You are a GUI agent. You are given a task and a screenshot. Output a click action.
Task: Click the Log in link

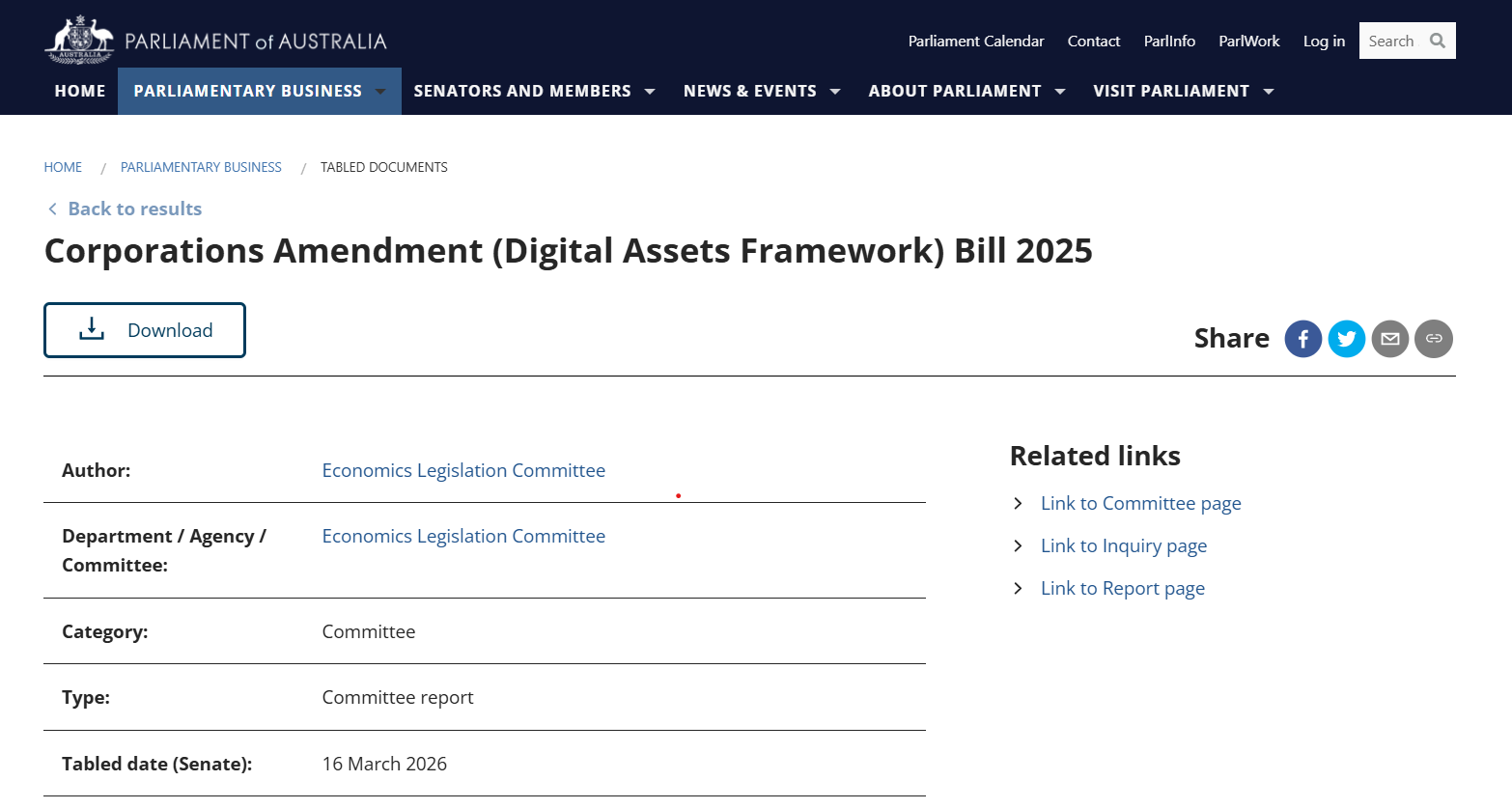click(1324, 41)
